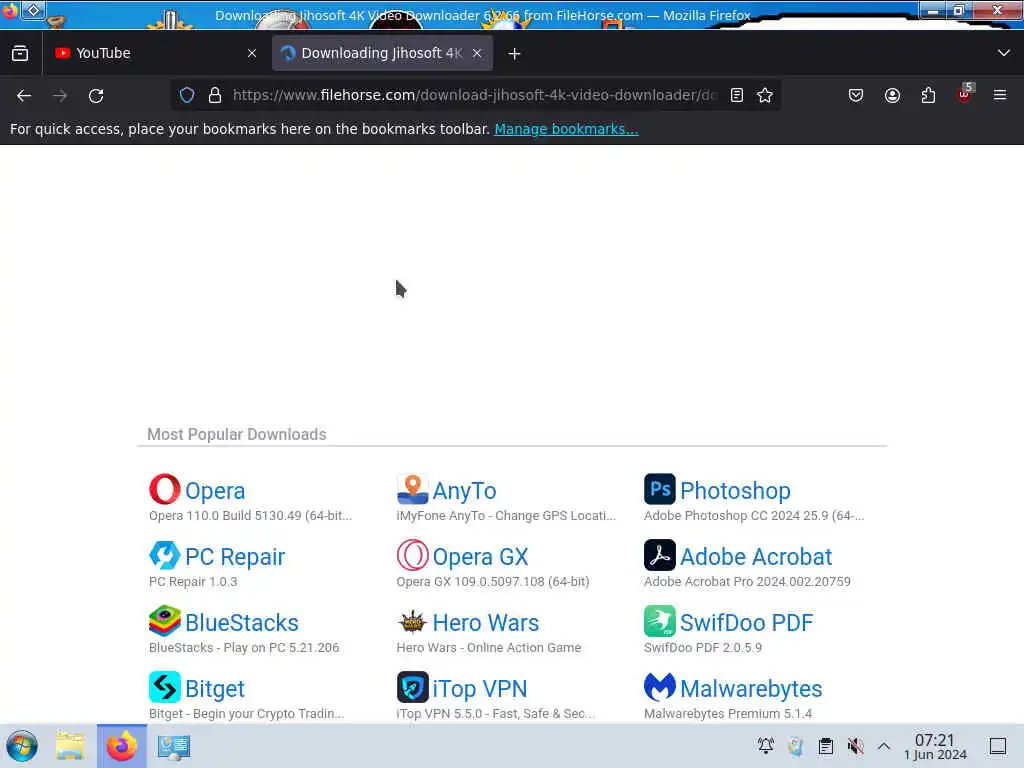Show site security padlock info
The width and height of the screenshot is (1024, 768).
[215, 95]
